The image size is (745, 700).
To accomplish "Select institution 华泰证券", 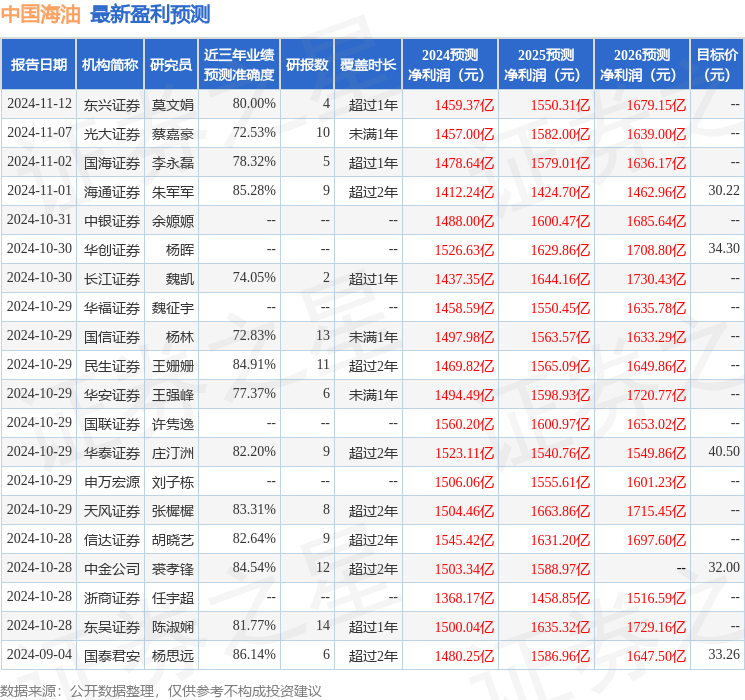I will (112, 453).
